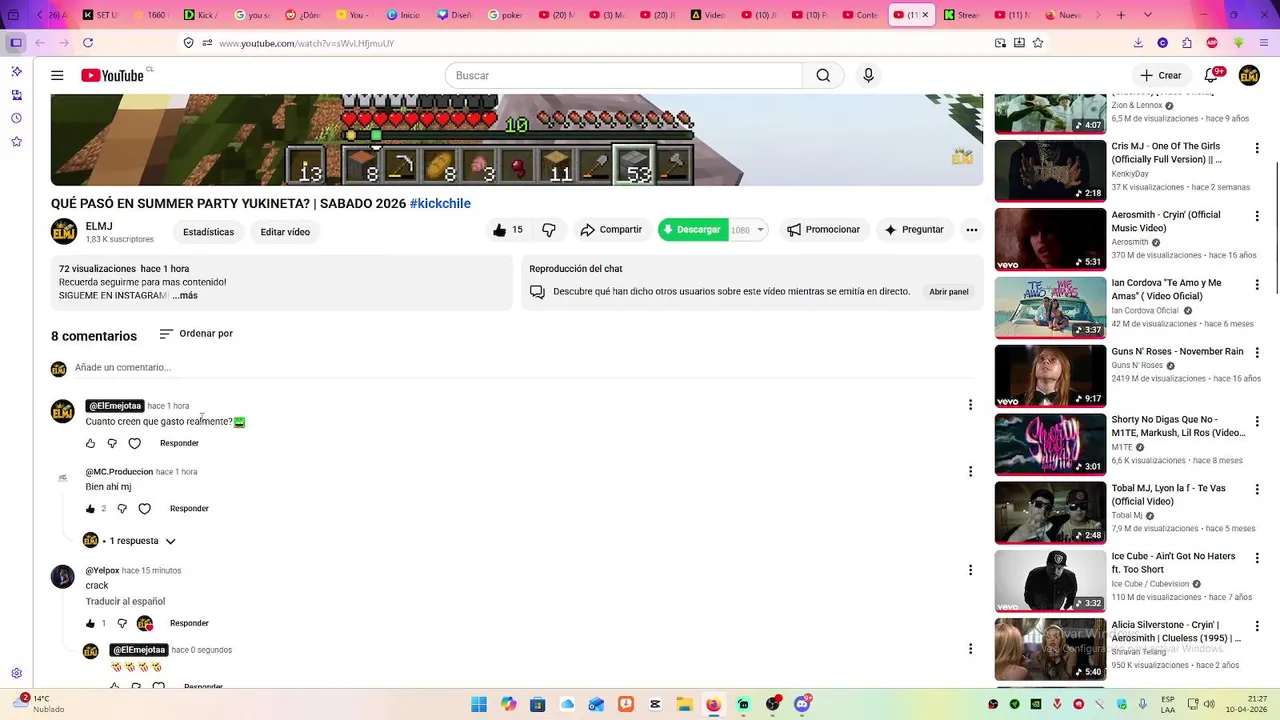
Task: Reply to the 'Bien ahí mj' comment
Action: click(189, 509)
